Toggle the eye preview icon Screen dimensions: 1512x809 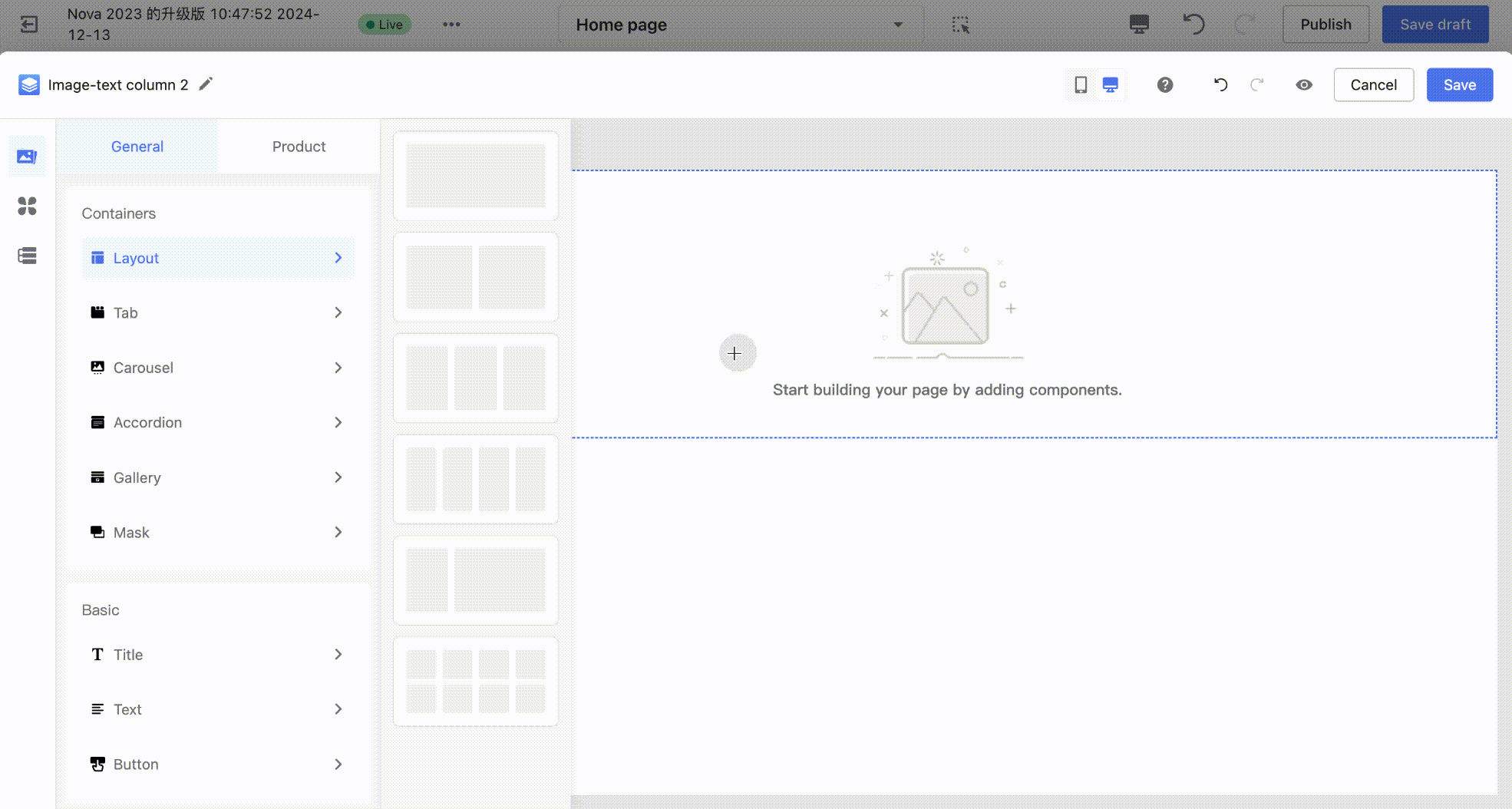coord(1303,84)
